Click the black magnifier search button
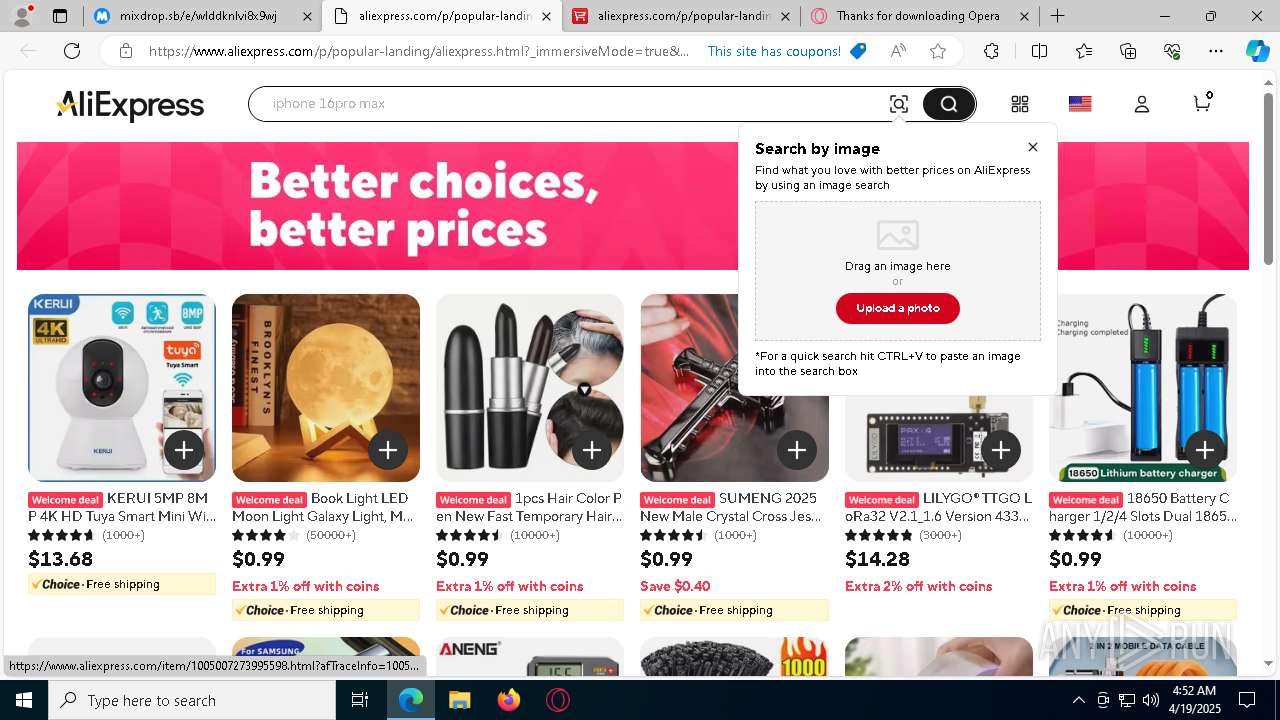This screenshot has height=720, width=1280. click(948, 104)
